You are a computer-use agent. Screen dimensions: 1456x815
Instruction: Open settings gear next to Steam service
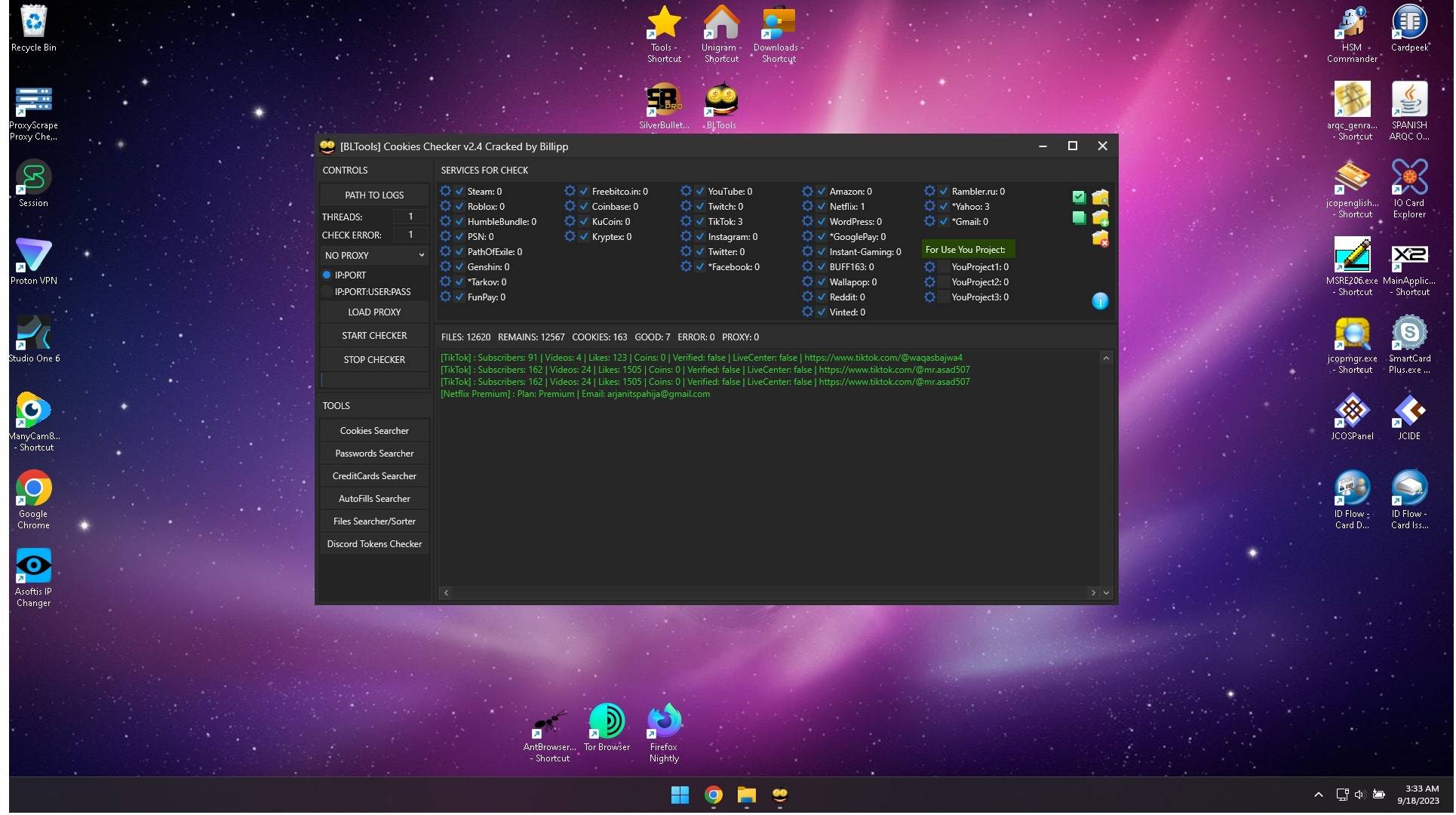point(446,191)
